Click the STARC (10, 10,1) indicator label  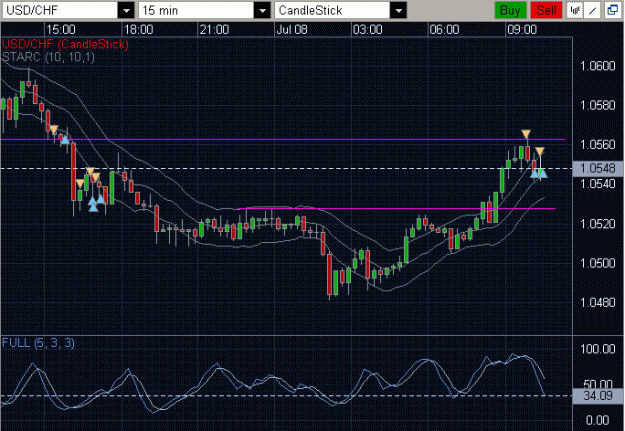(x=48, y=57)
